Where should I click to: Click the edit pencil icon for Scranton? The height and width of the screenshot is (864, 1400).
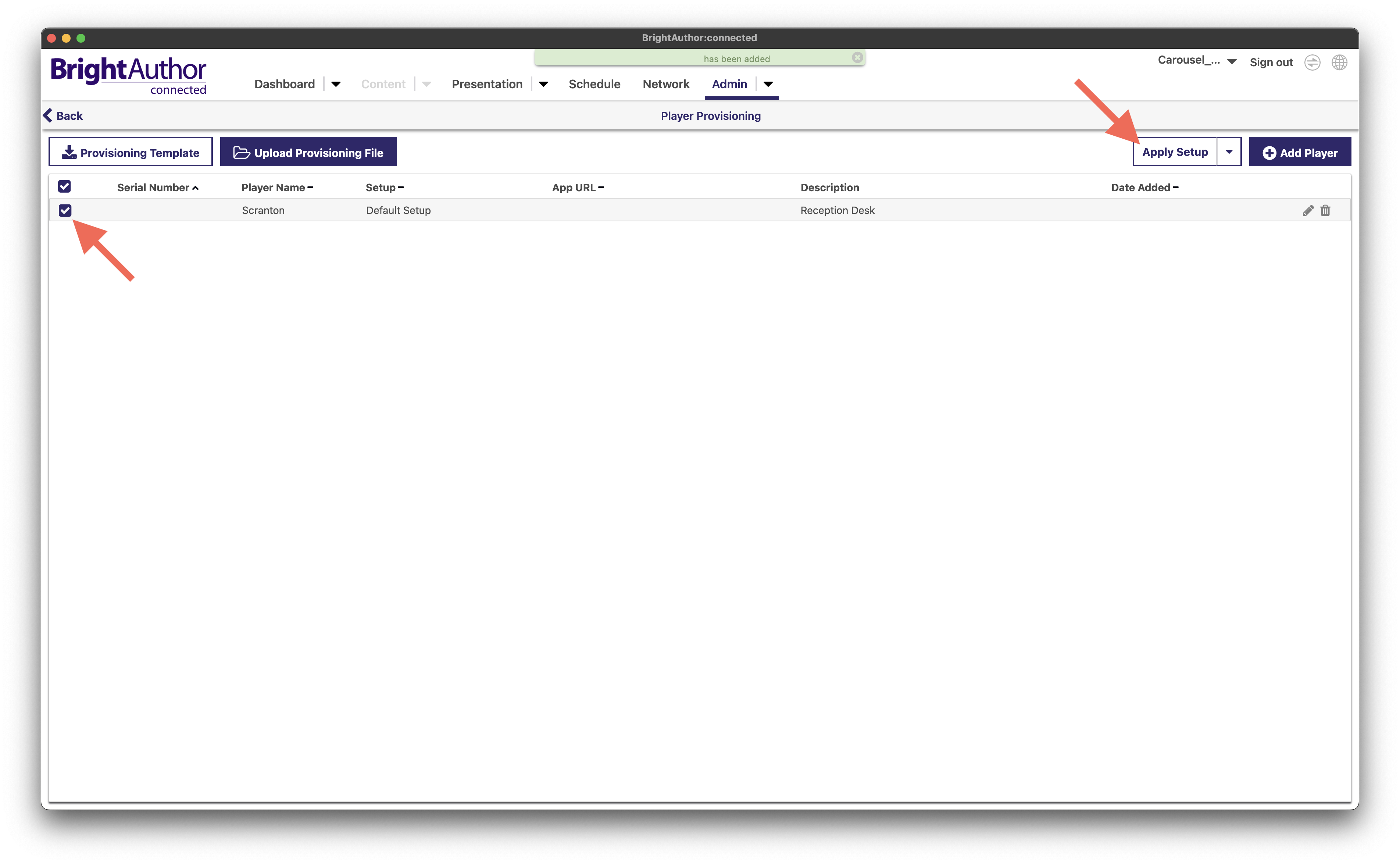[1307, 210]
